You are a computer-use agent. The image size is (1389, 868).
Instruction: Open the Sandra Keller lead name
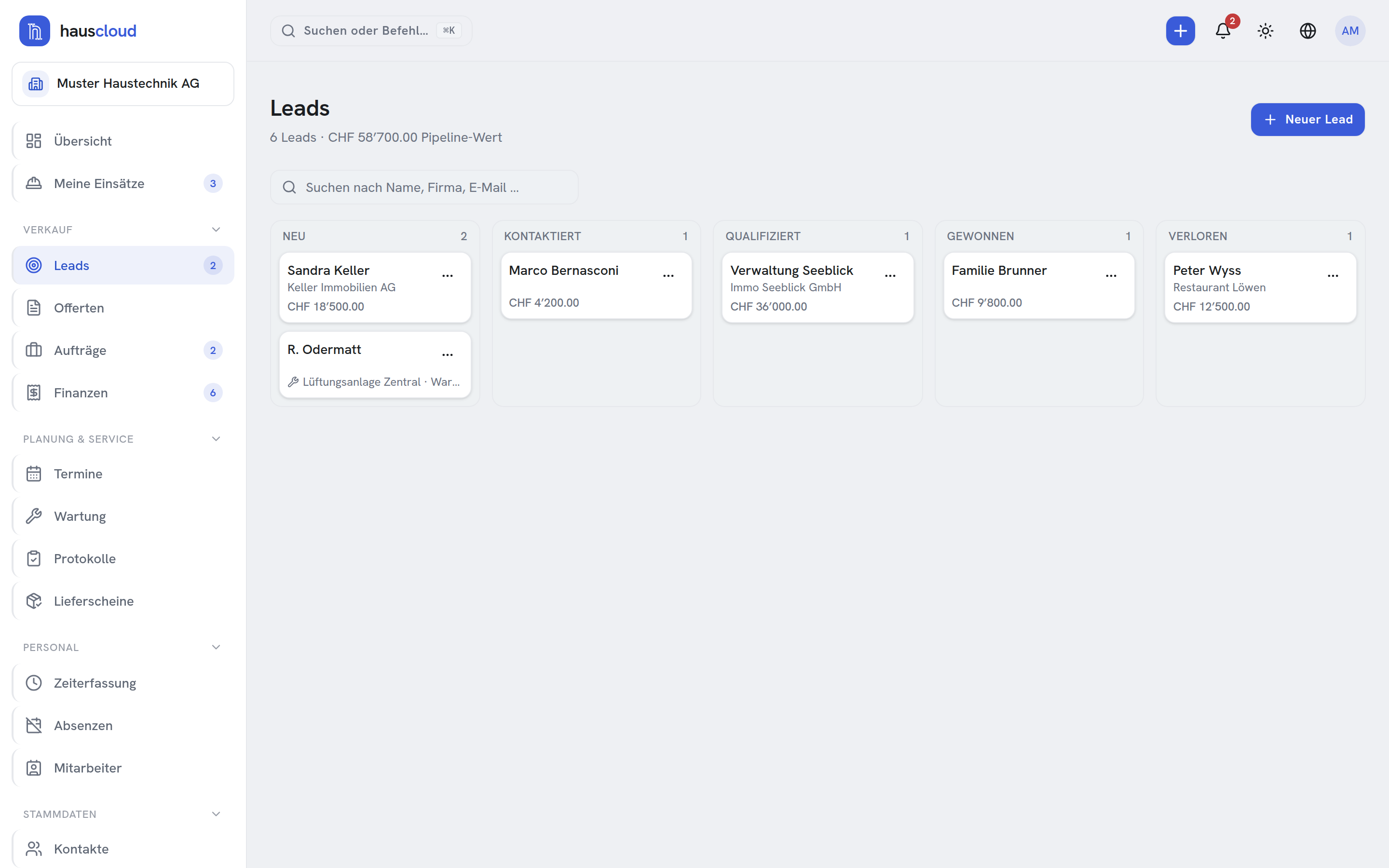328,271
